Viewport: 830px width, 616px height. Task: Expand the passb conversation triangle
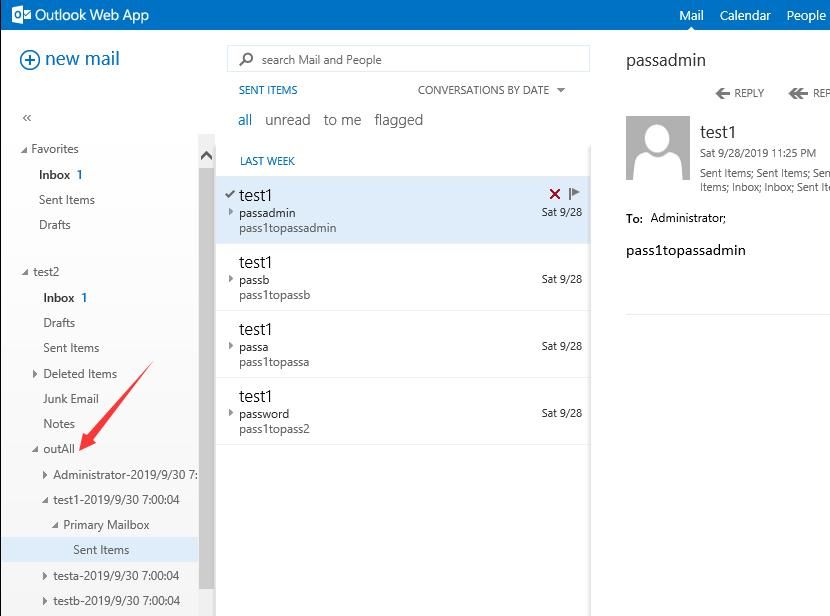coord(231,278)
